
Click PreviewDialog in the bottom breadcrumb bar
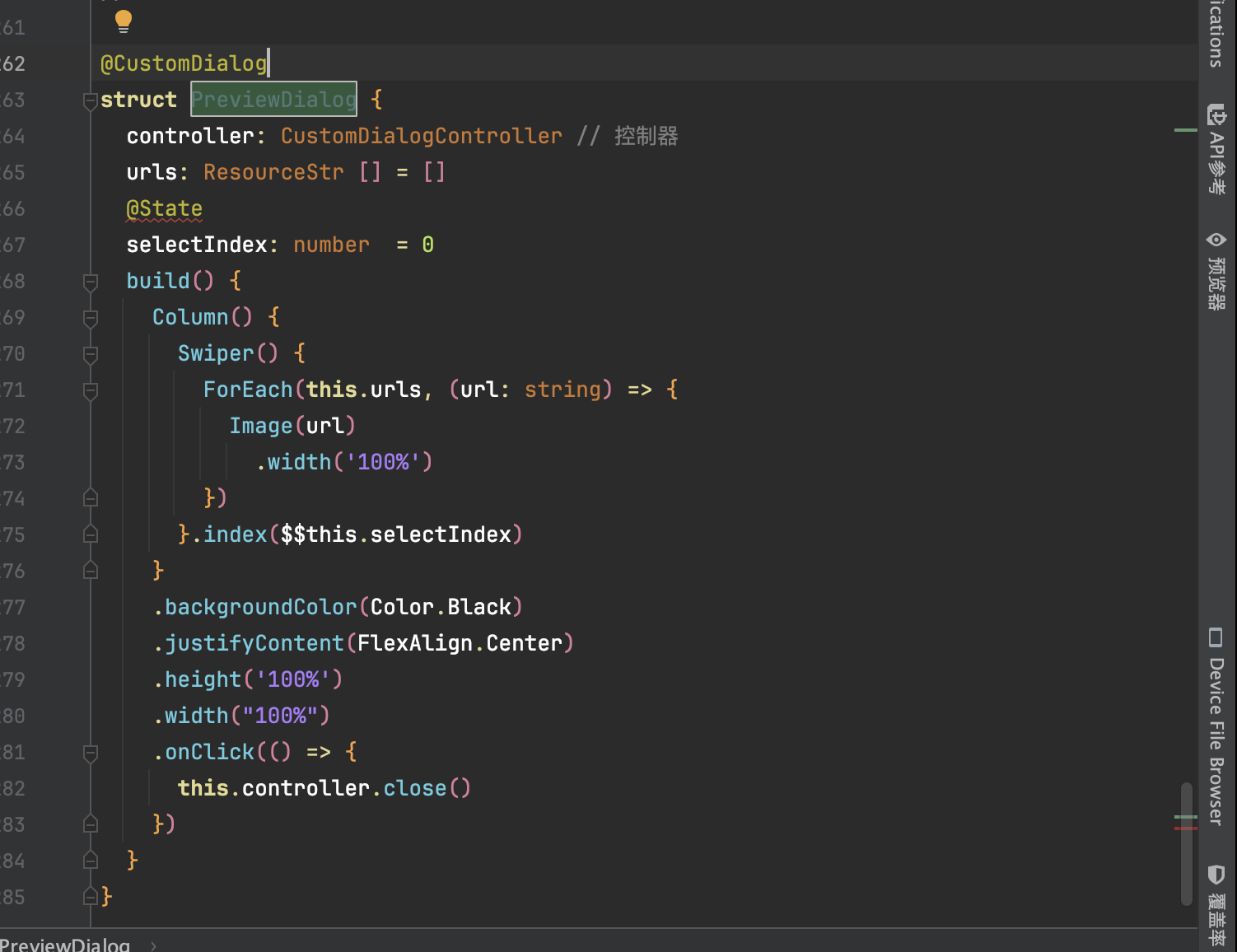[x=65, y=944]
